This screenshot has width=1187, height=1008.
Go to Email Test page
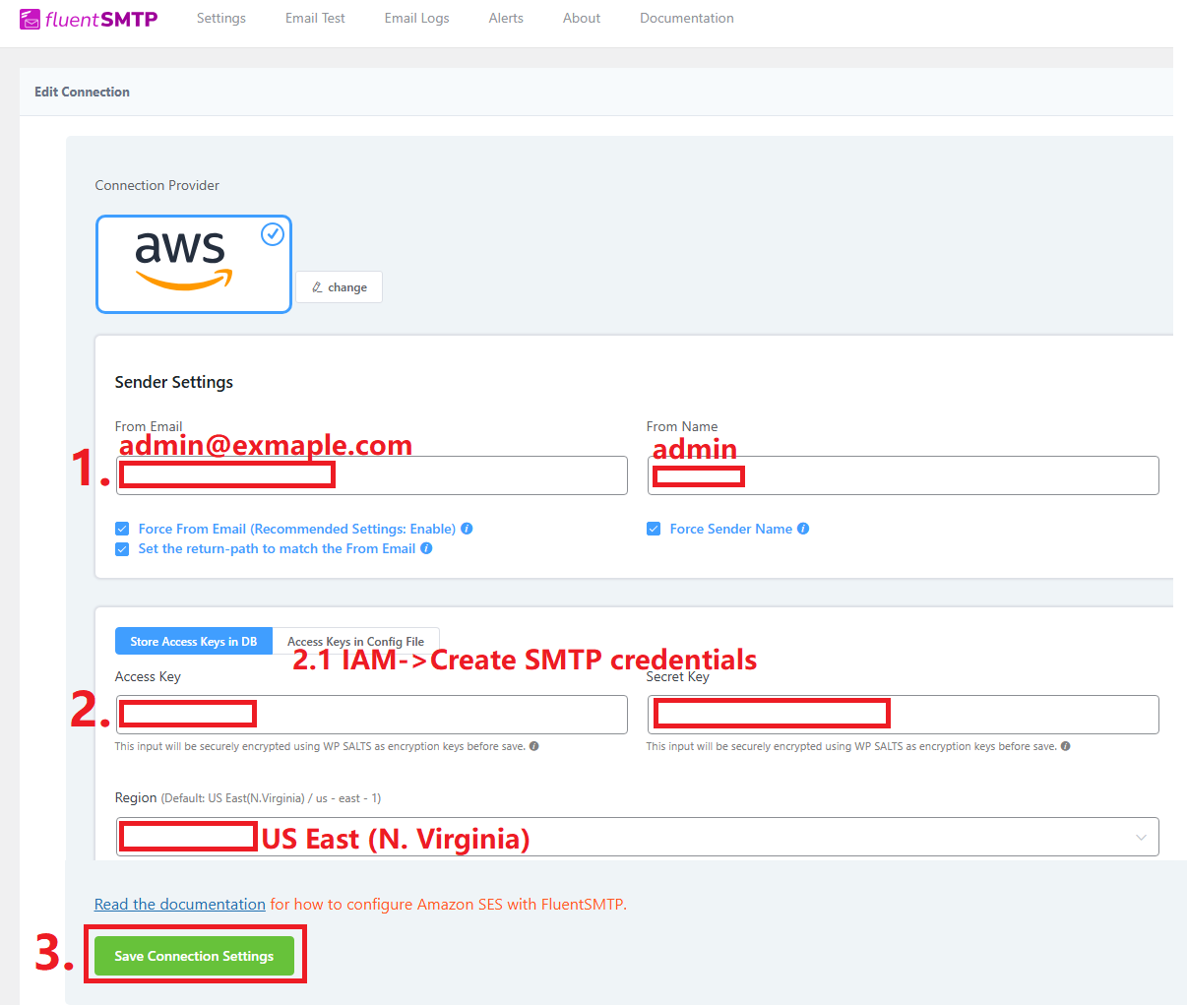pos(315,18)
